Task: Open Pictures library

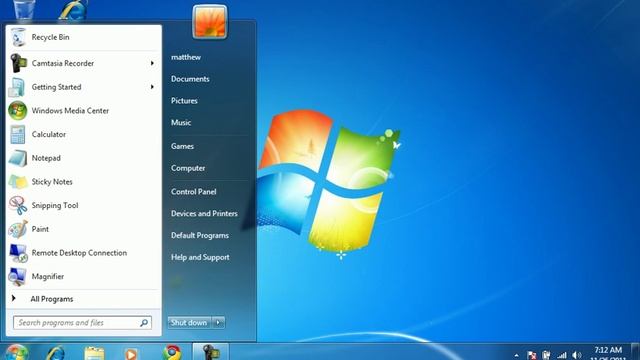Action: [x=184, y=100]
